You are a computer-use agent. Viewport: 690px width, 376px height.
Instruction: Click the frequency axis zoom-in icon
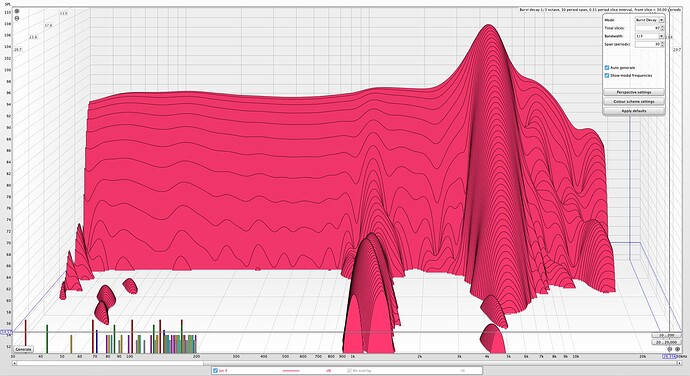pyautogui.click(x=678, y=349)
